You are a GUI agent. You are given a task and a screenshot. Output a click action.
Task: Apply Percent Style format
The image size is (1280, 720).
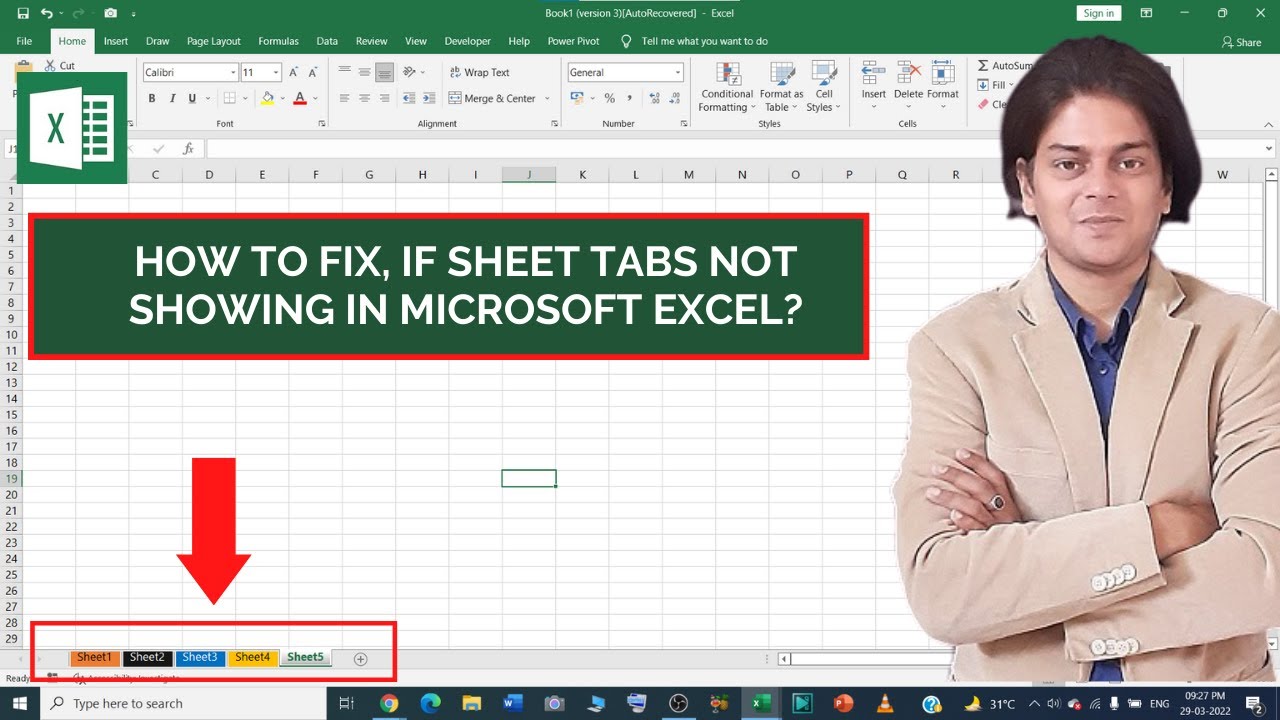coord(610,98)
